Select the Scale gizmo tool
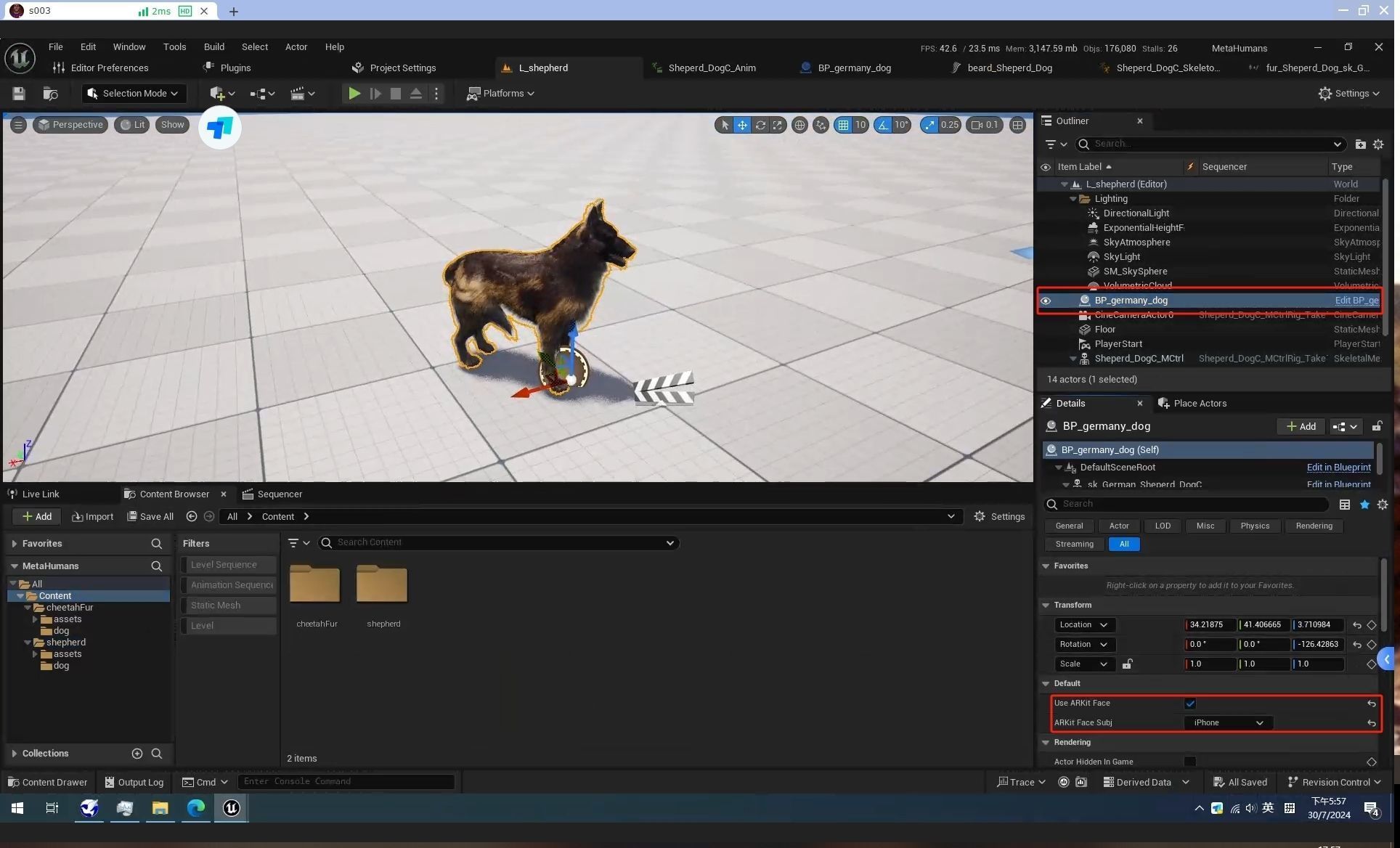The width and height of the screenshot is (1400, 848). [x=778, y=125]
